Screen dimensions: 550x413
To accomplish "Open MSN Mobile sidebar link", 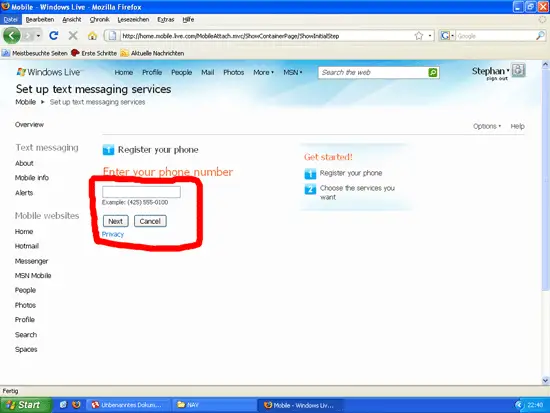I will click(33, 275).
